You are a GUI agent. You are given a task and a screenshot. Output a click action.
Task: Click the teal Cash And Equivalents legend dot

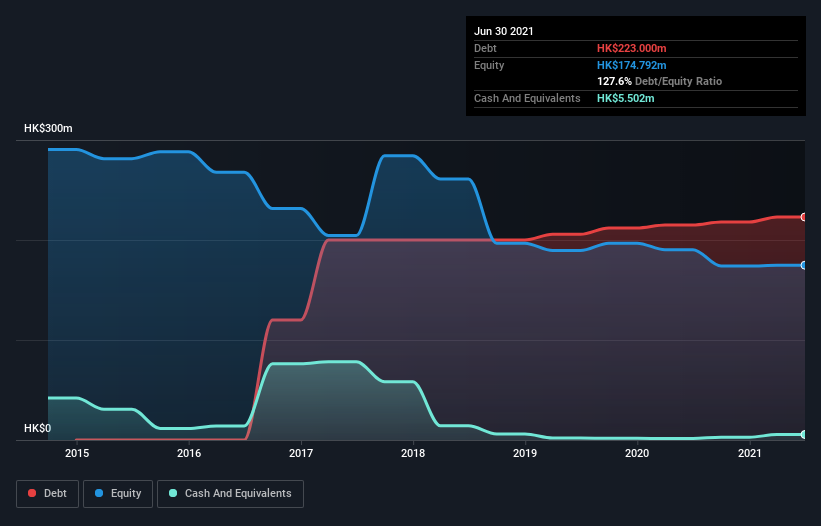[173, 493]
